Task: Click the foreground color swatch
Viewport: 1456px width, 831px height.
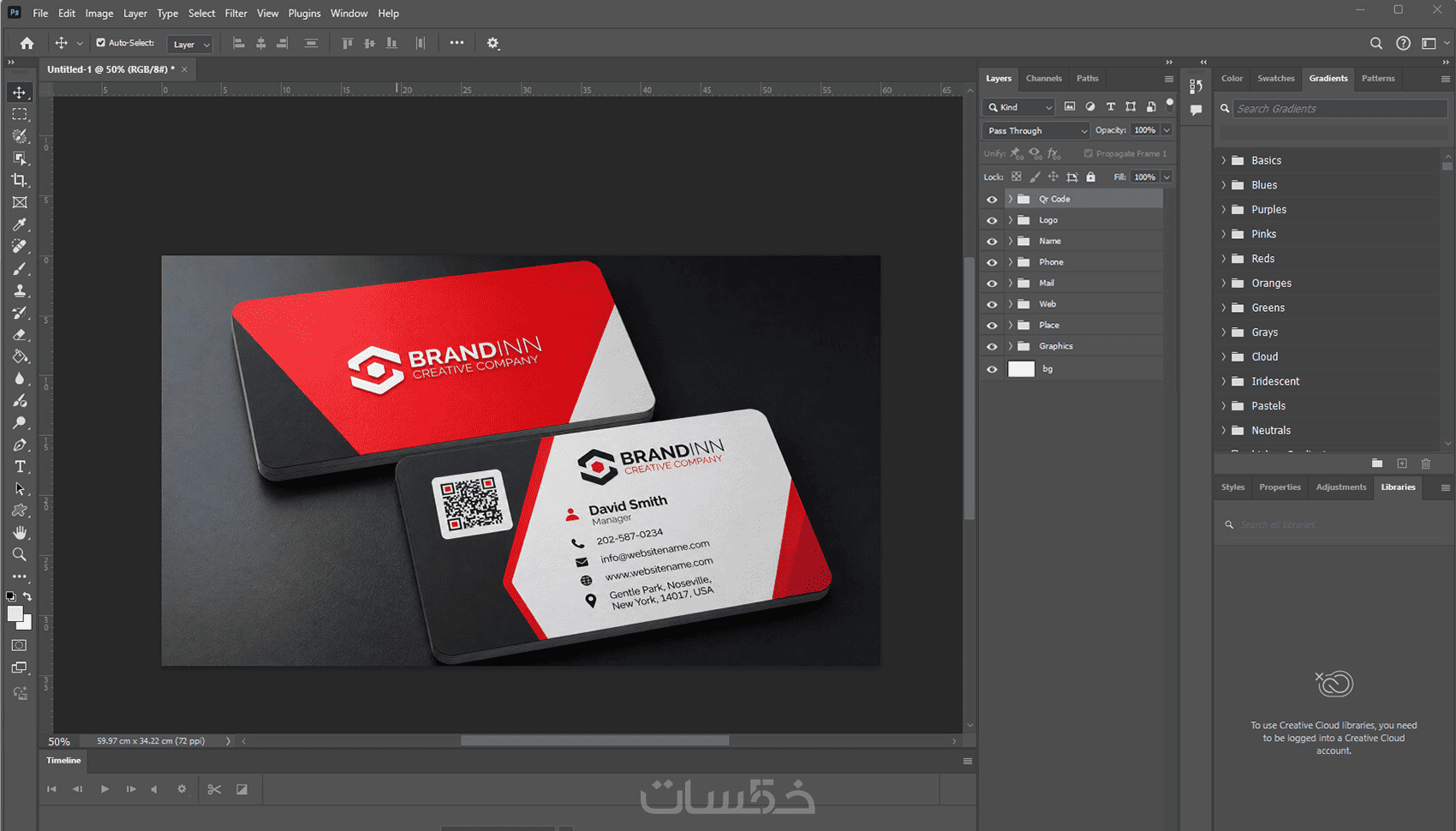Action: pyautogui.click(x=15, y=613)
